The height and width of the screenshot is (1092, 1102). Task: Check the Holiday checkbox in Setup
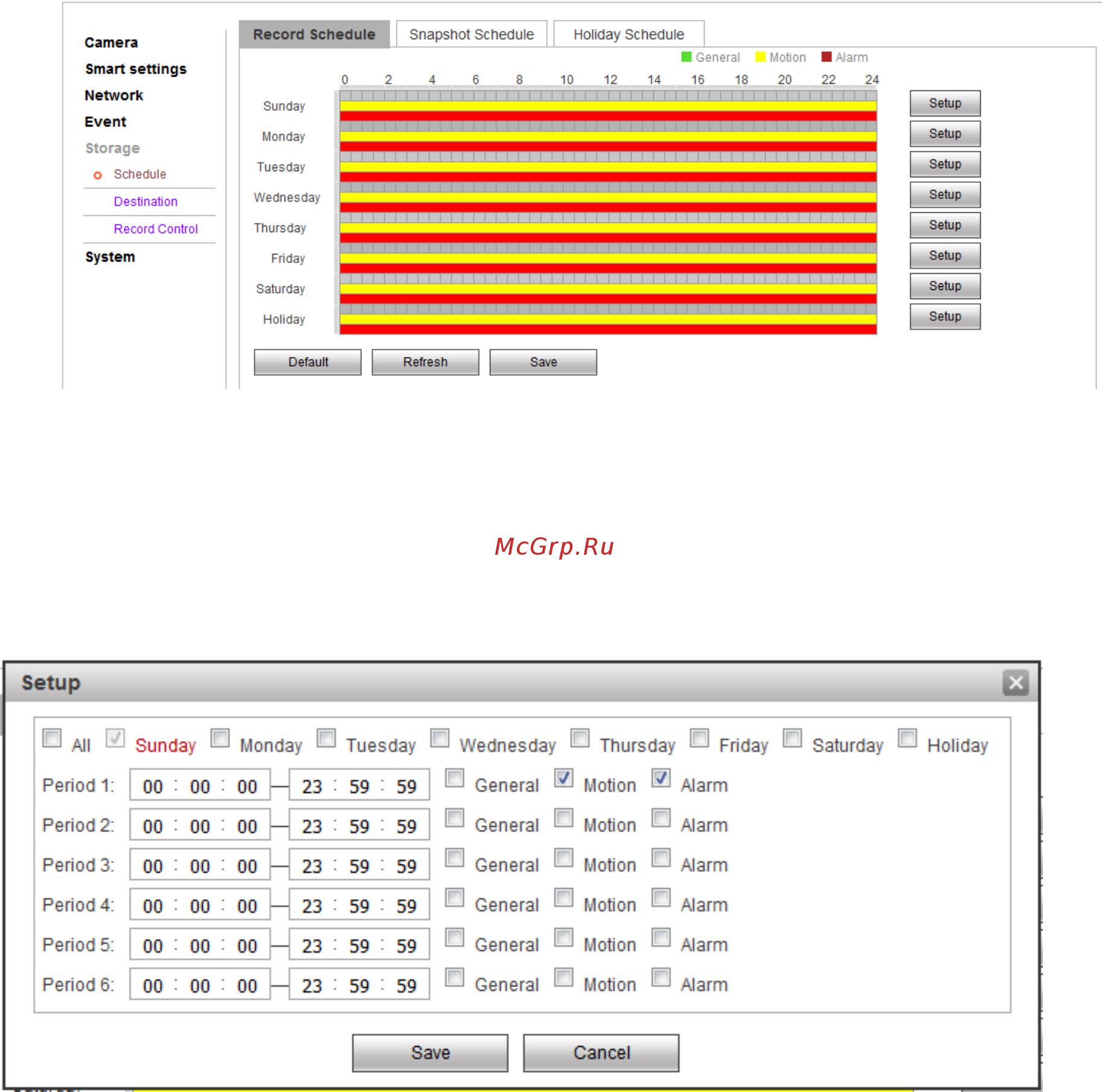point(908,738)
